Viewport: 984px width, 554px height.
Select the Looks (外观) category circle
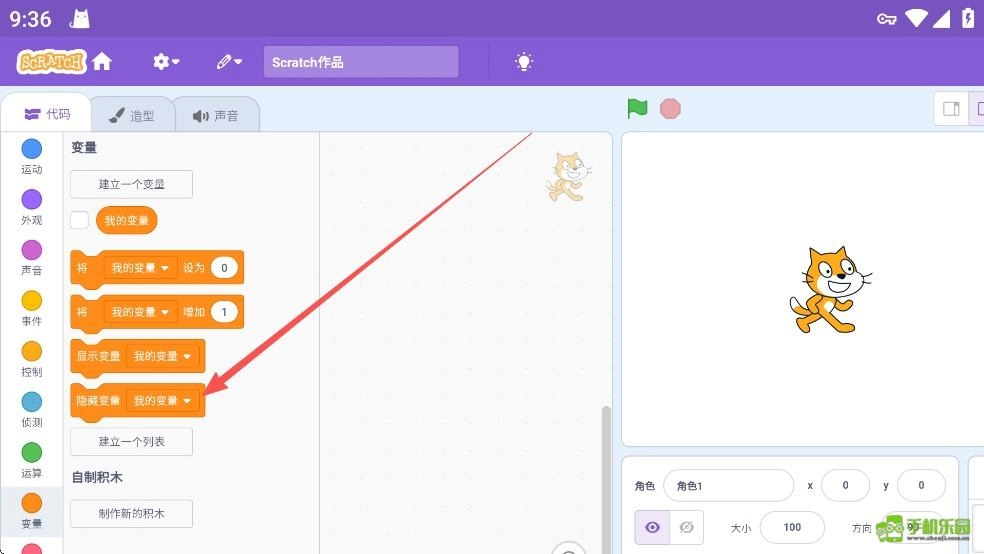32,200
